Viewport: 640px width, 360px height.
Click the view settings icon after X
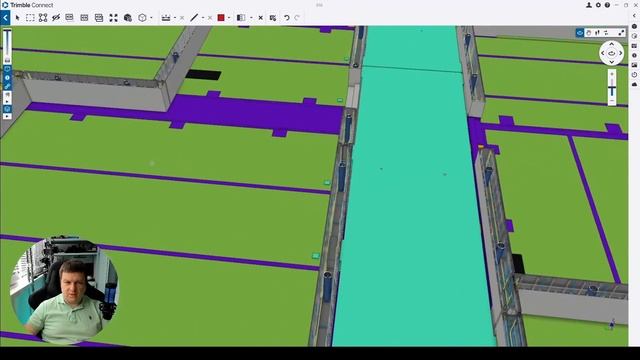(273, 18)
